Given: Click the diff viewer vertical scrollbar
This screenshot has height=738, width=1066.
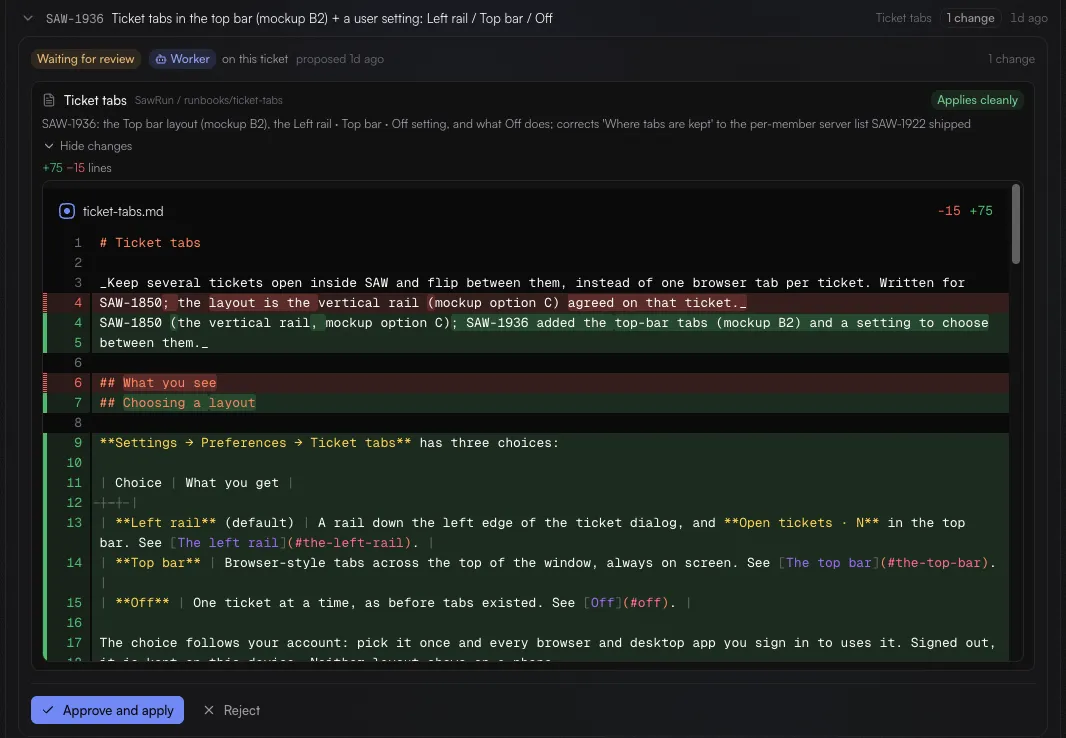Looking at the screenshot, I should 1016,224.
